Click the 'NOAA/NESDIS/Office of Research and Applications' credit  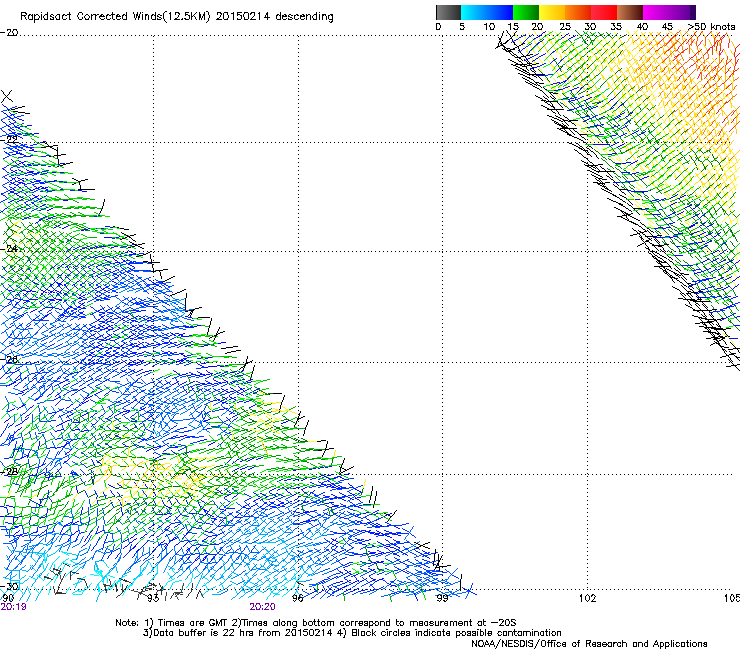(589, 644)
